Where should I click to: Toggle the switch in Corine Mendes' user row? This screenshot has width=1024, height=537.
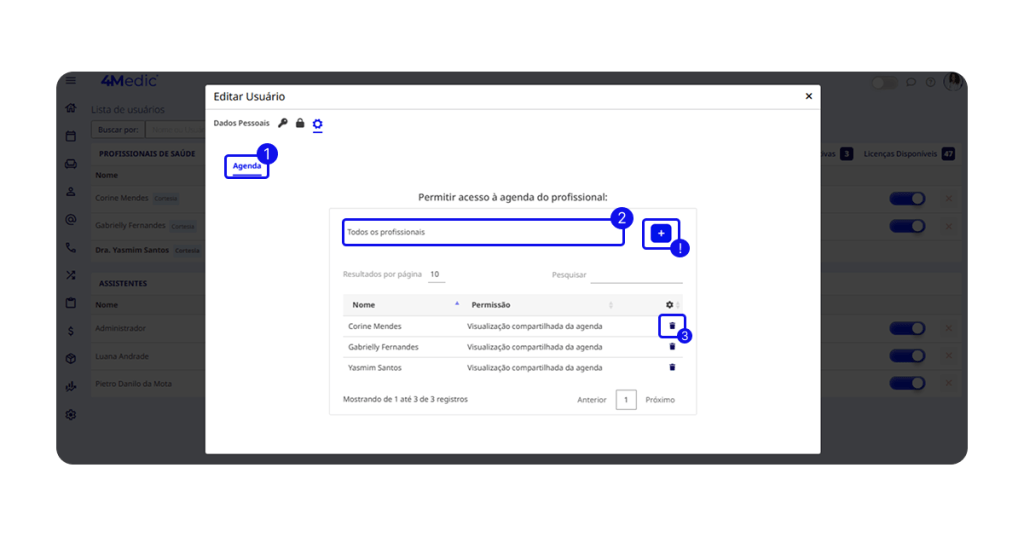(907, 199)
